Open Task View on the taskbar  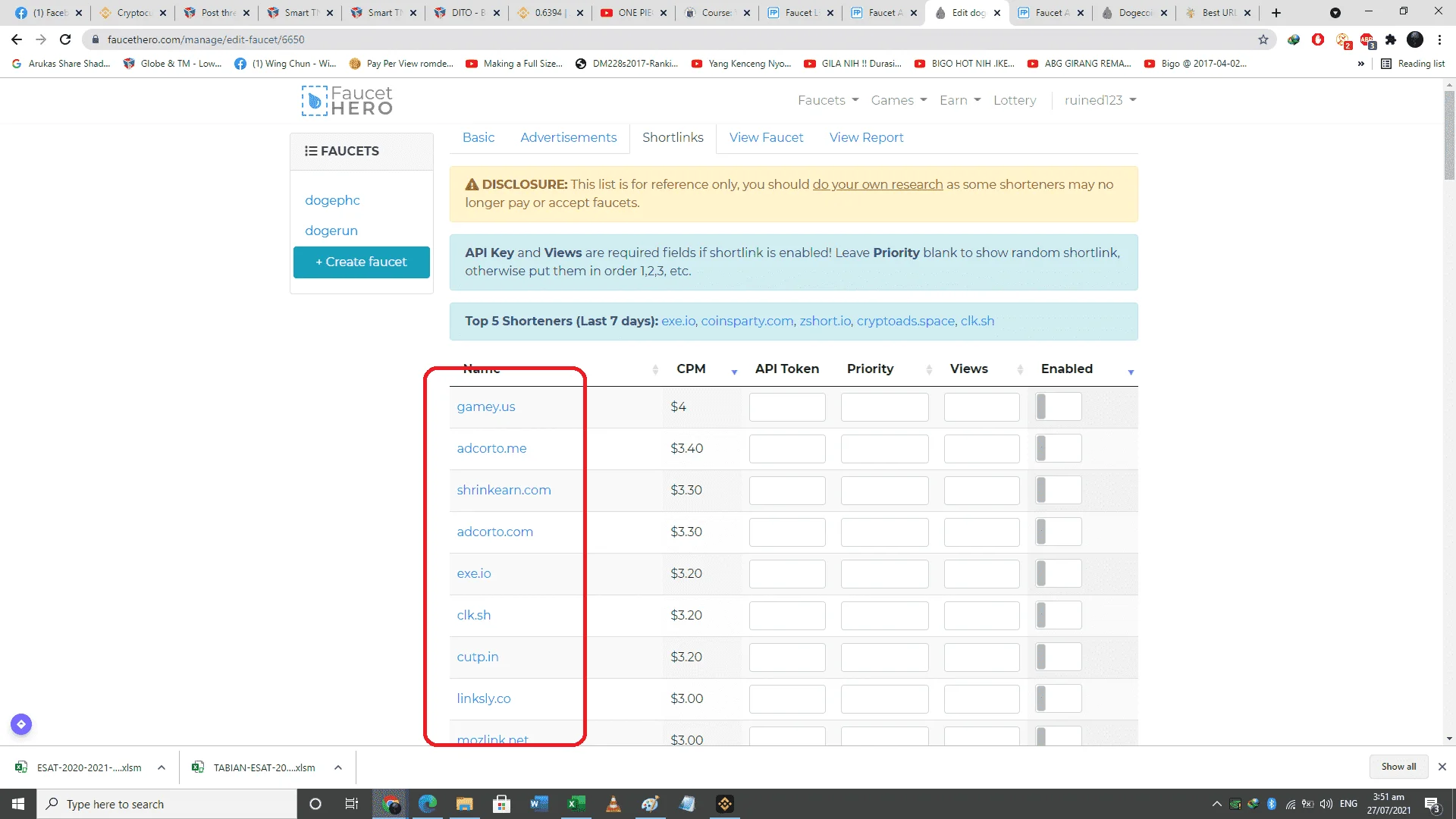click(352, 804)
